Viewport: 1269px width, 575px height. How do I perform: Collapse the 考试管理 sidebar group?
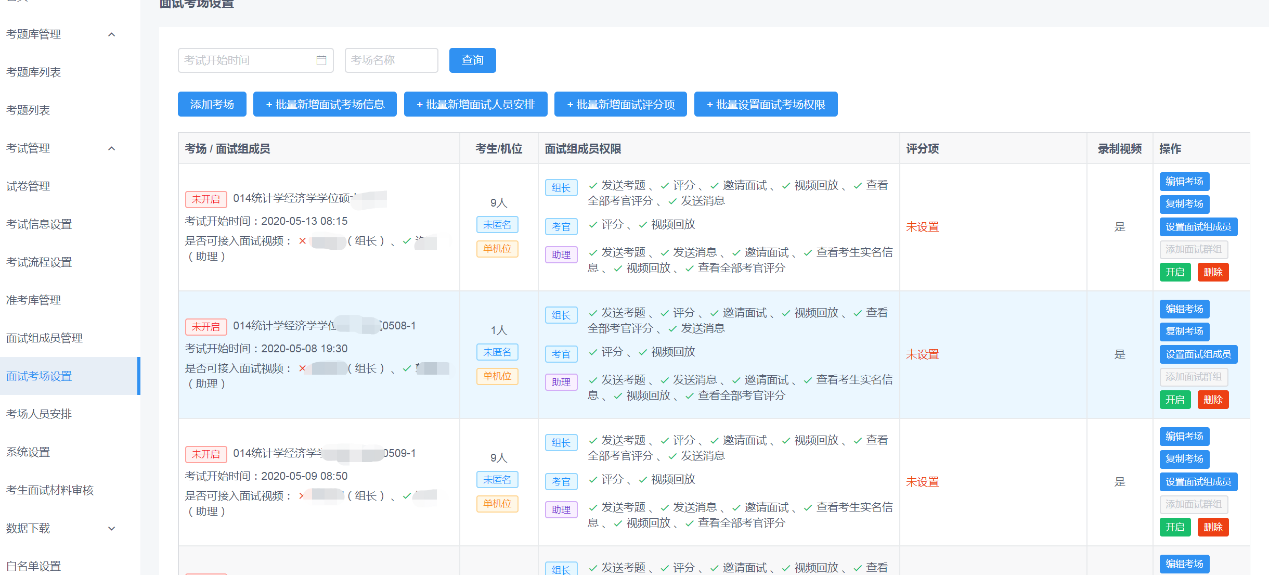111,148
